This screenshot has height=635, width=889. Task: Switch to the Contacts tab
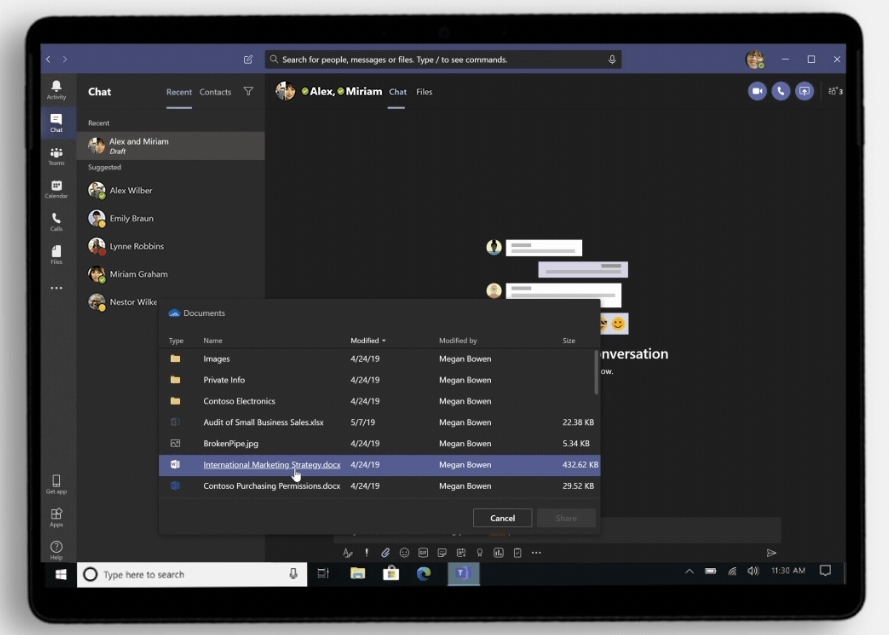pos(215,92)
